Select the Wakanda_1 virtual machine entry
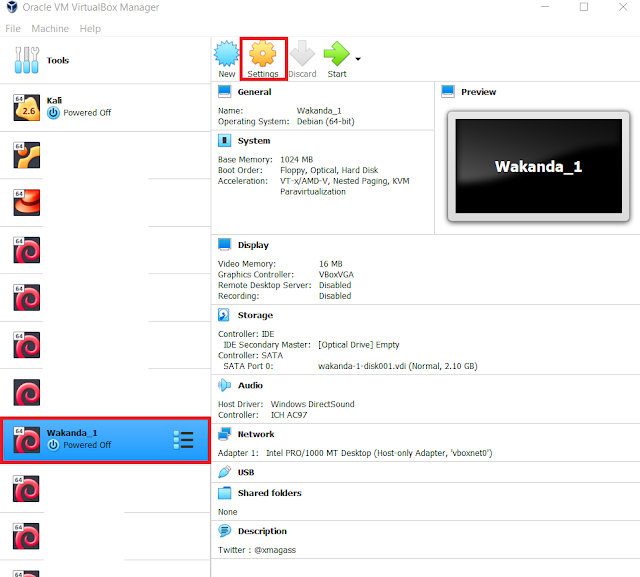The image size is (640, 577). 105,440
